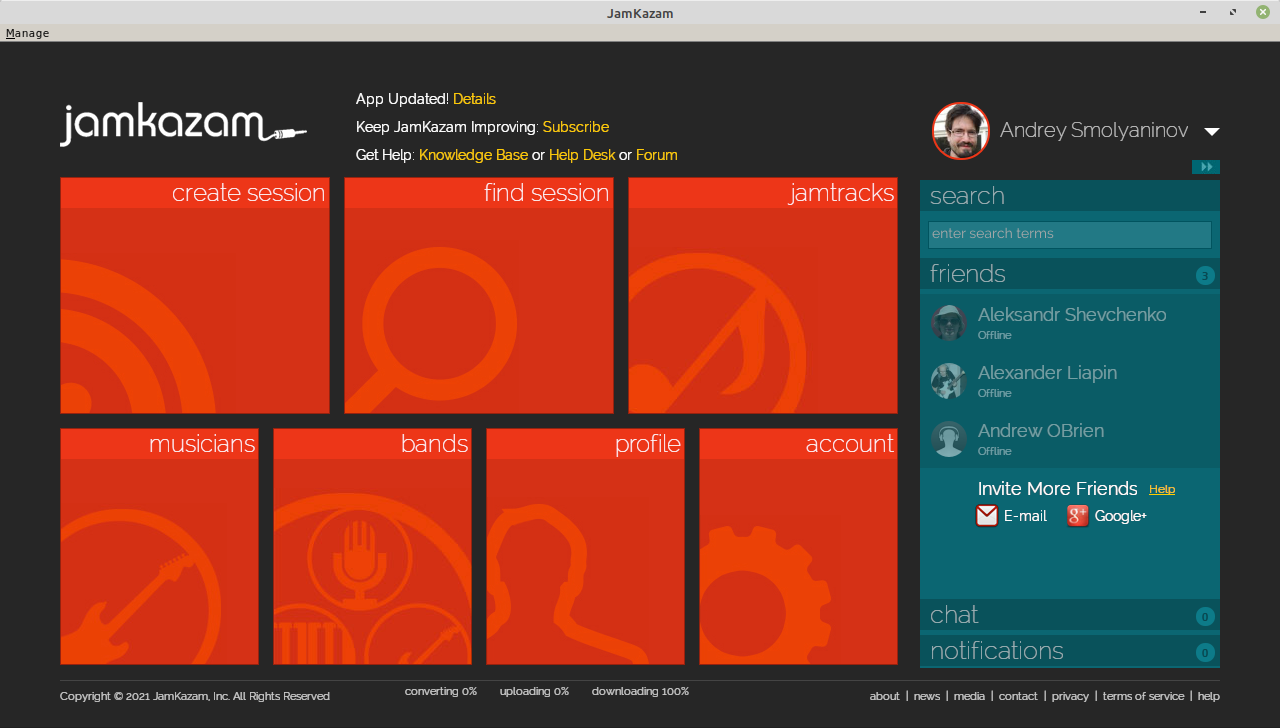Expand the search panel header

pyautogui.click(x=1070, y=196)
